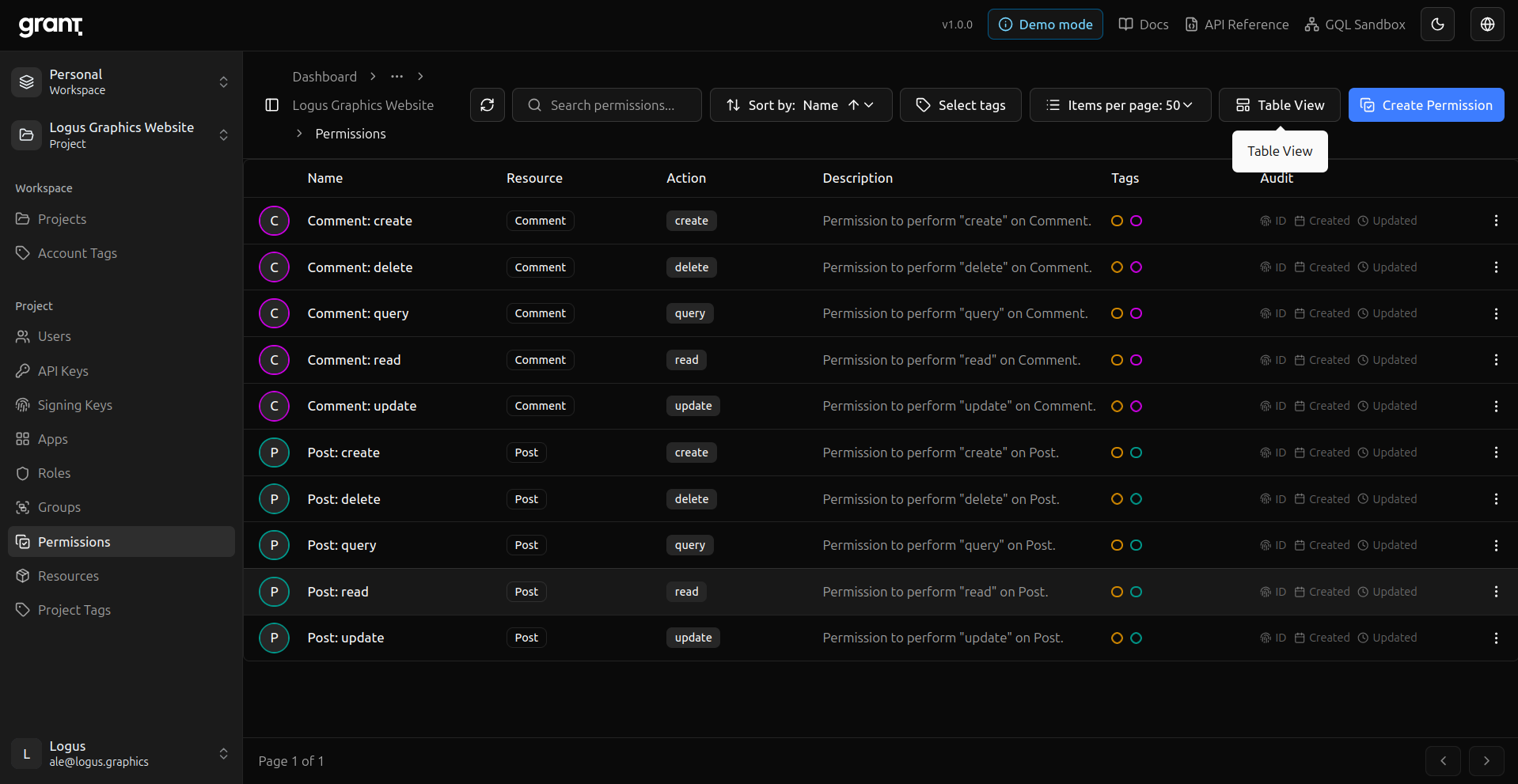Open the more menu for Post: update
This screenshot has width=1518, height=784.
tap(1496, 638)
